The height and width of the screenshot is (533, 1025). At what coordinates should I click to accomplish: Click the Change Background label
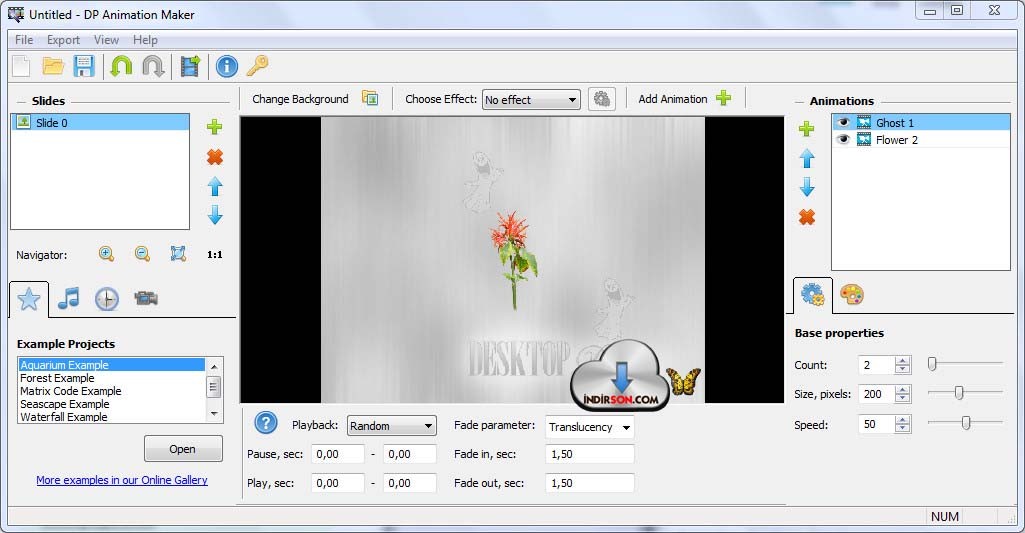tap(300, 99)
